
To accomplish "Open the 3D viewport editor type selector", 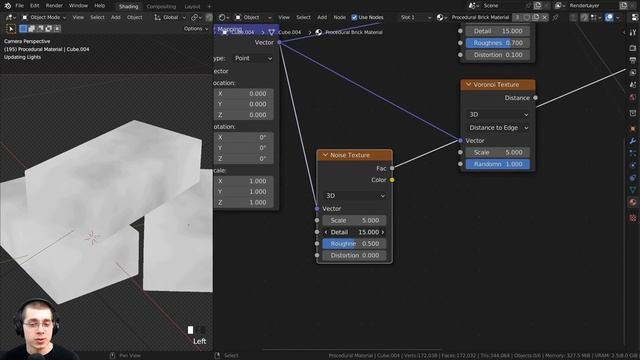I will 10,17.
